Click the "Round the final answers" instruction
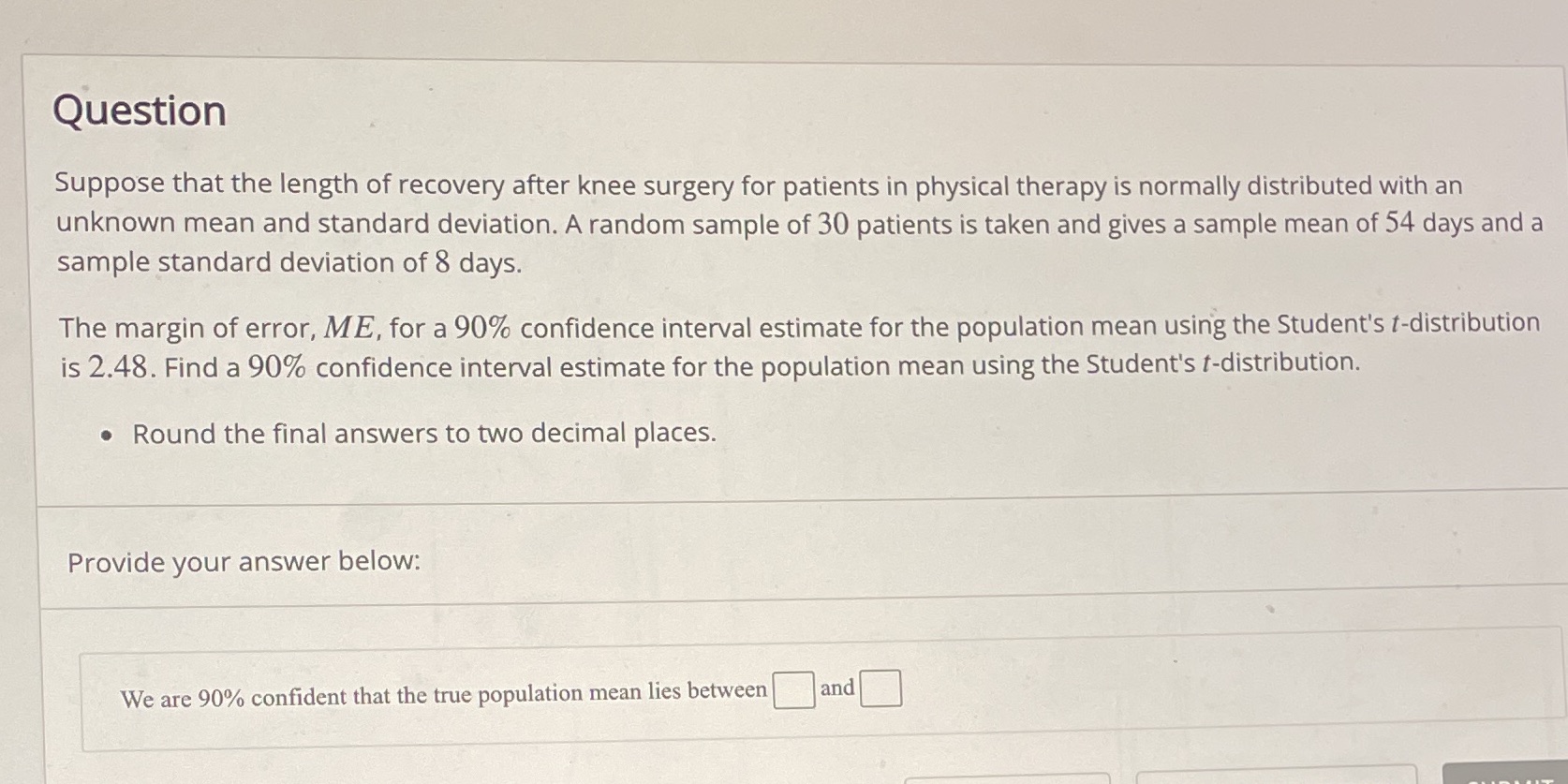This screenshot has height=784, width=1568. 424,434
